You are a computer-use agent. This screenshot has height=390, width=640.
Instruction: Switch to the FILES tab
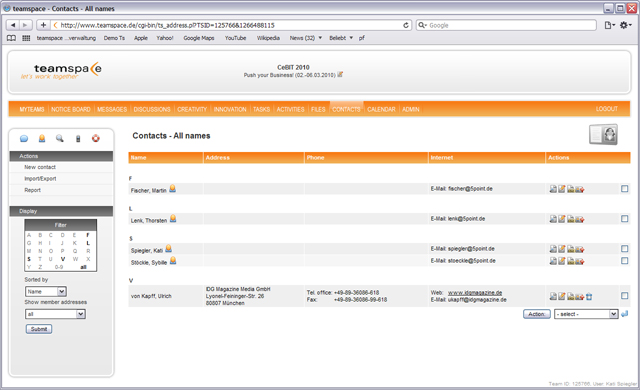[x=318, y=109]
